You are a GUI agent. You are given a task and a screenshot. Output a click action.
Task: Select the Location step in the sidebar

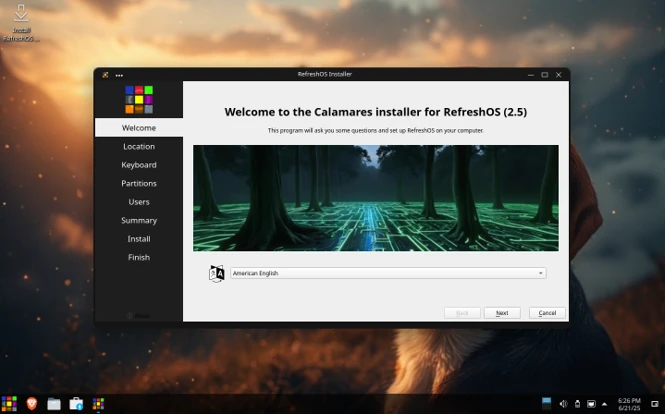point(139,147)
